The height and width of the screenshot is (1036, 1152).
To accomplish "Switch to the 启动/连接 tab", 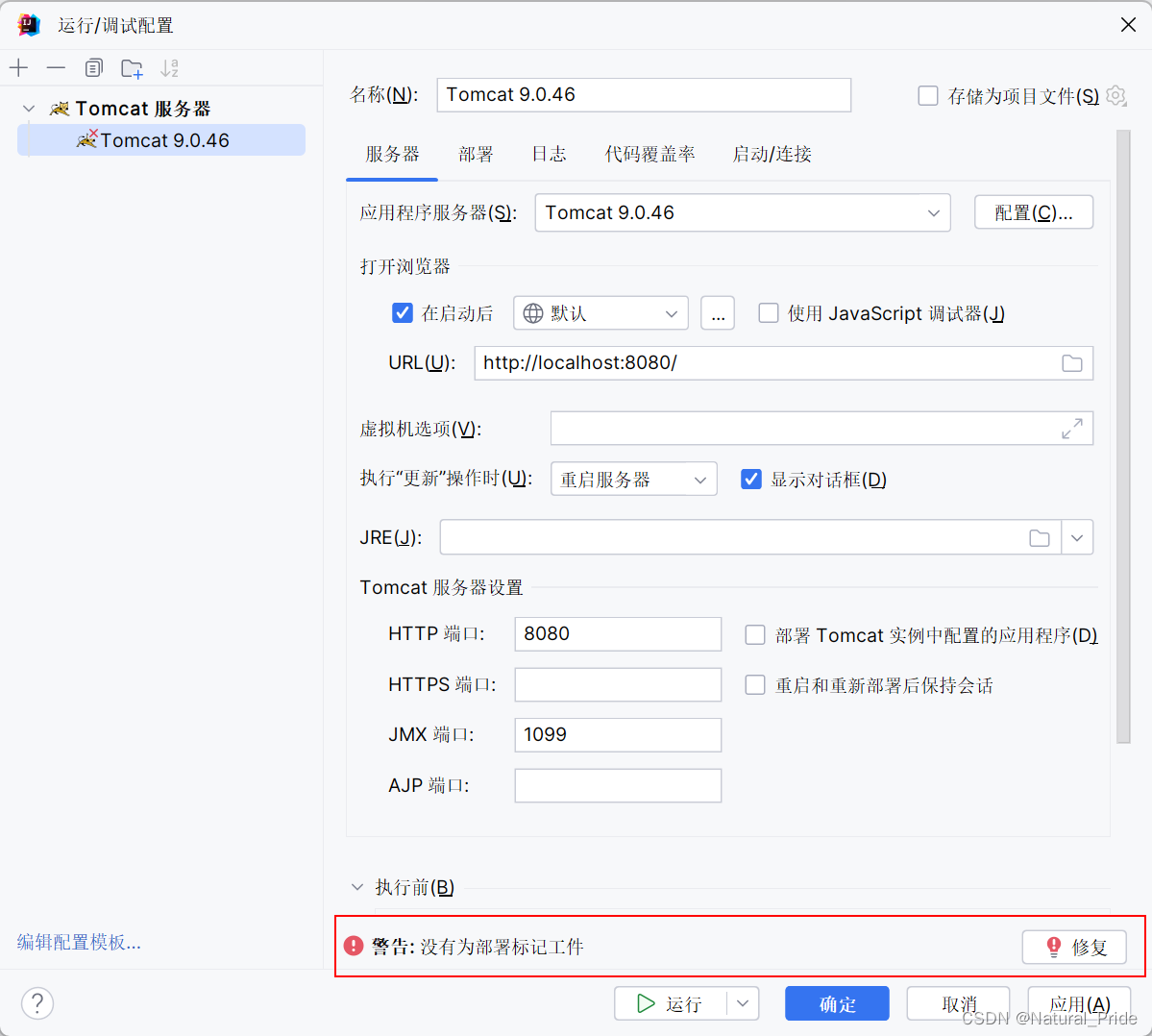I will pos(772,155).
